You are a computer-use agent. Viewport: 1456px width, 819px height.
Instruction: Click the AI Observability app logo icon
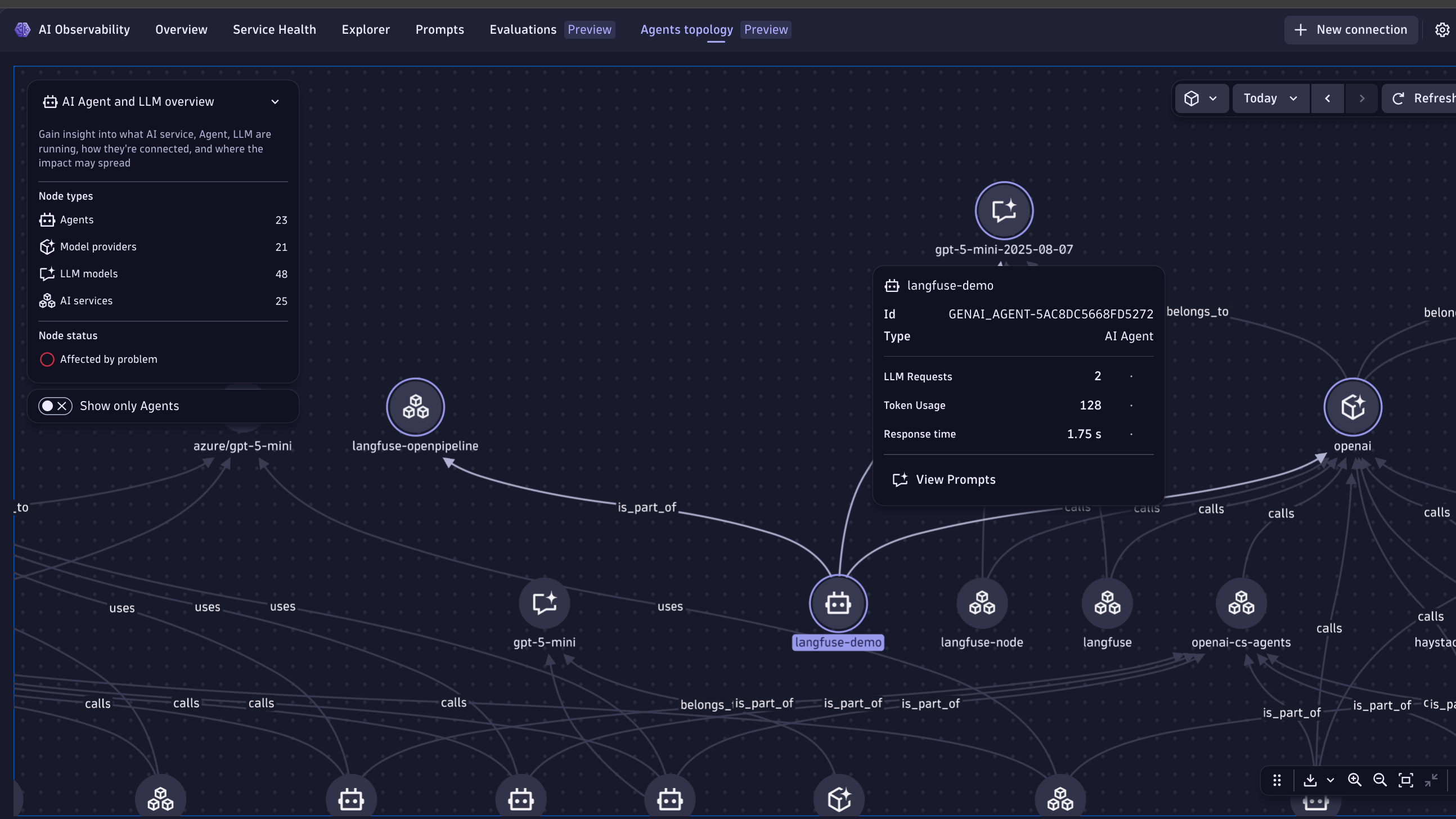click(23, 29)
